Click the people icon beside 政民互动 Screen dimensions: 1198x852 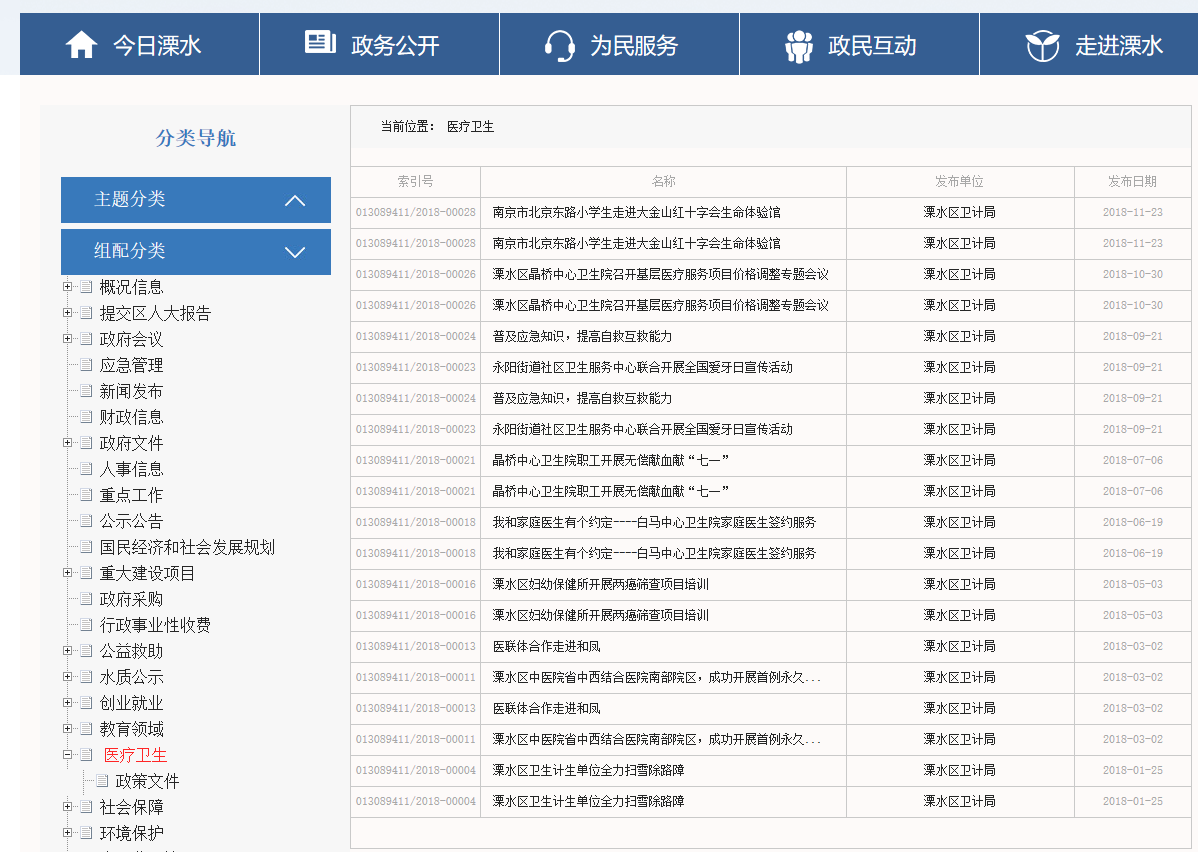(799, 45)
